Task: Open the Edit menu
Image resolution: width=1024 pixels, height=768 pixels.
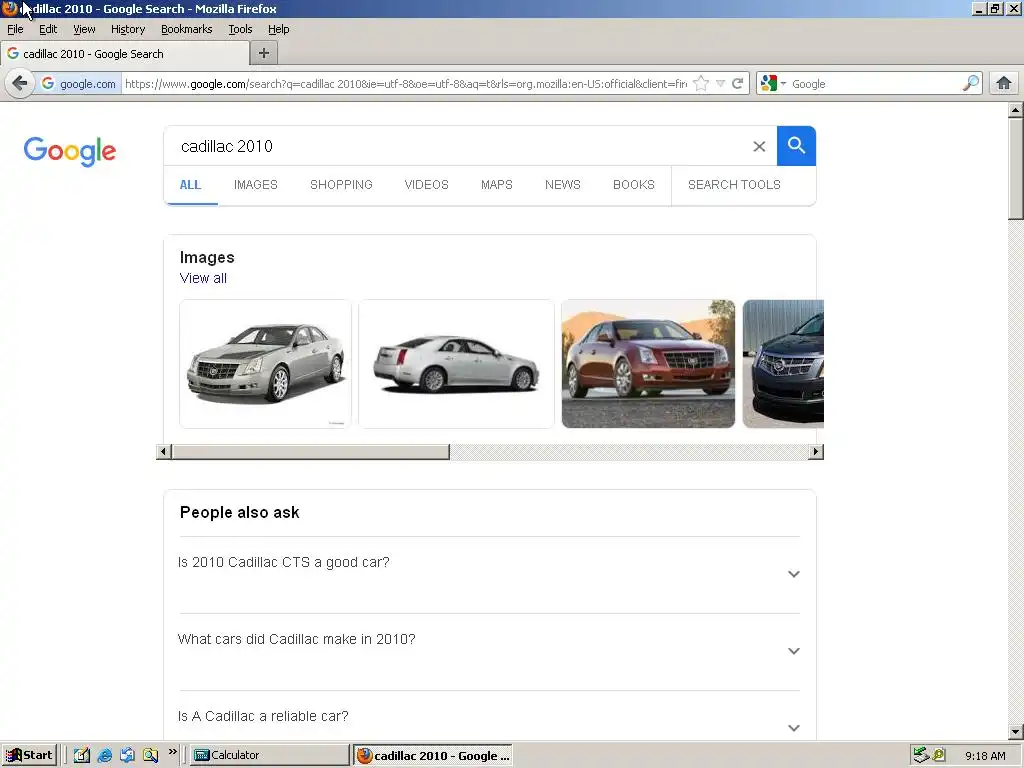Action: [x=48, y=29]
